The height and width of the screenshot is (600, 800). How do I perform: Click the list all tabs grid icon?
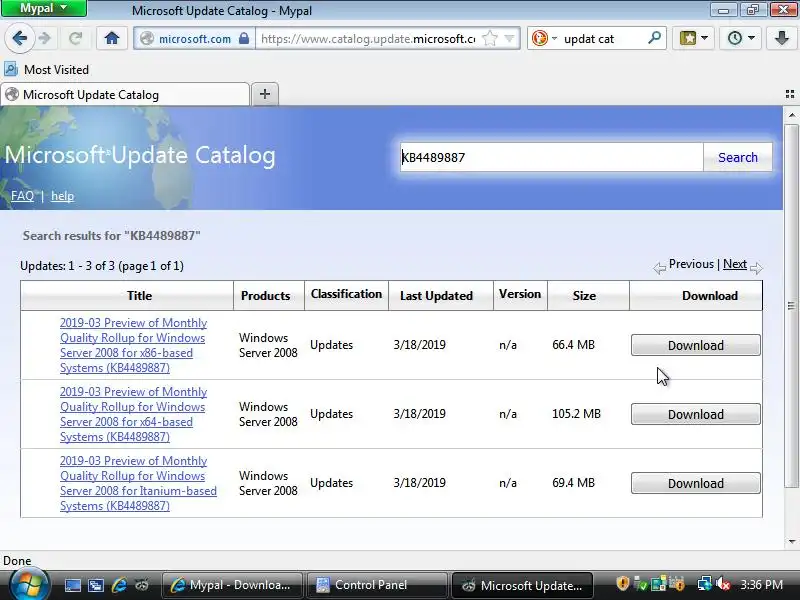click(790, 94)
